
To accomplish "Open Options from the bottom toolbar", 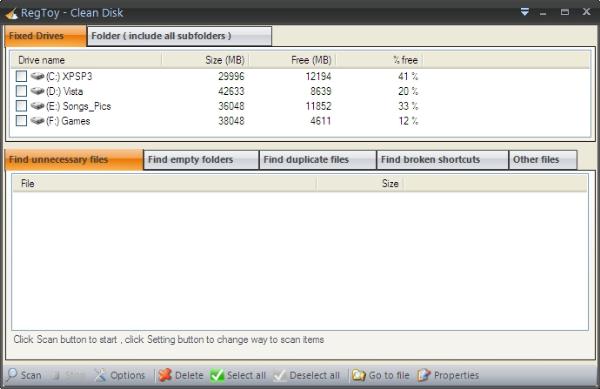I will (120, 375).
